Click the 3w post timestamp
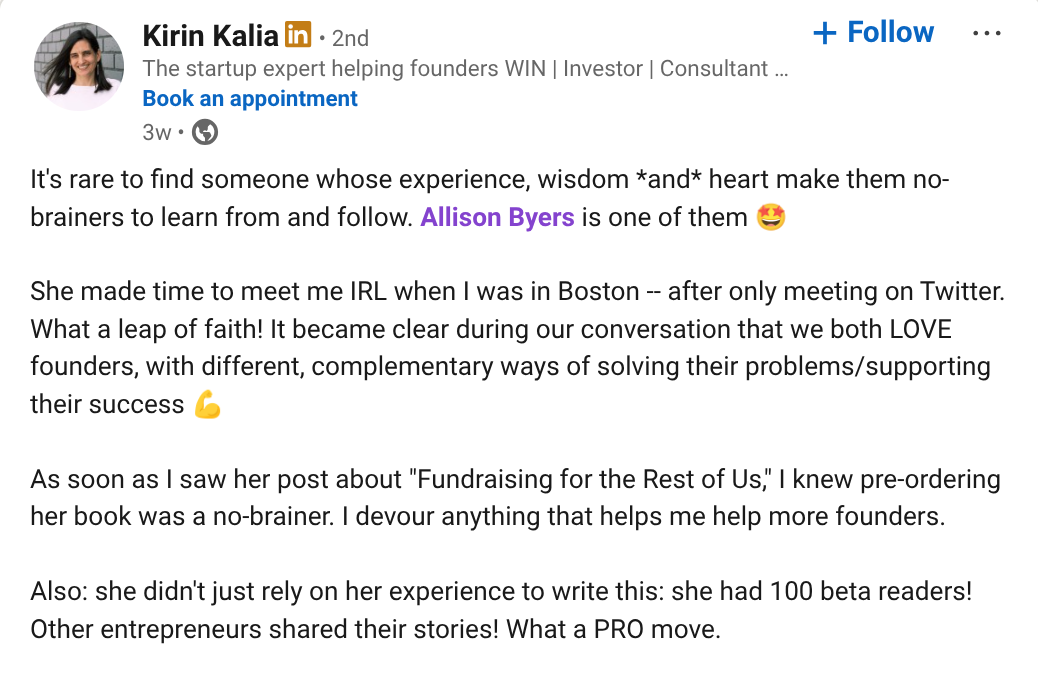1038x675 pixels. [157, 131]
